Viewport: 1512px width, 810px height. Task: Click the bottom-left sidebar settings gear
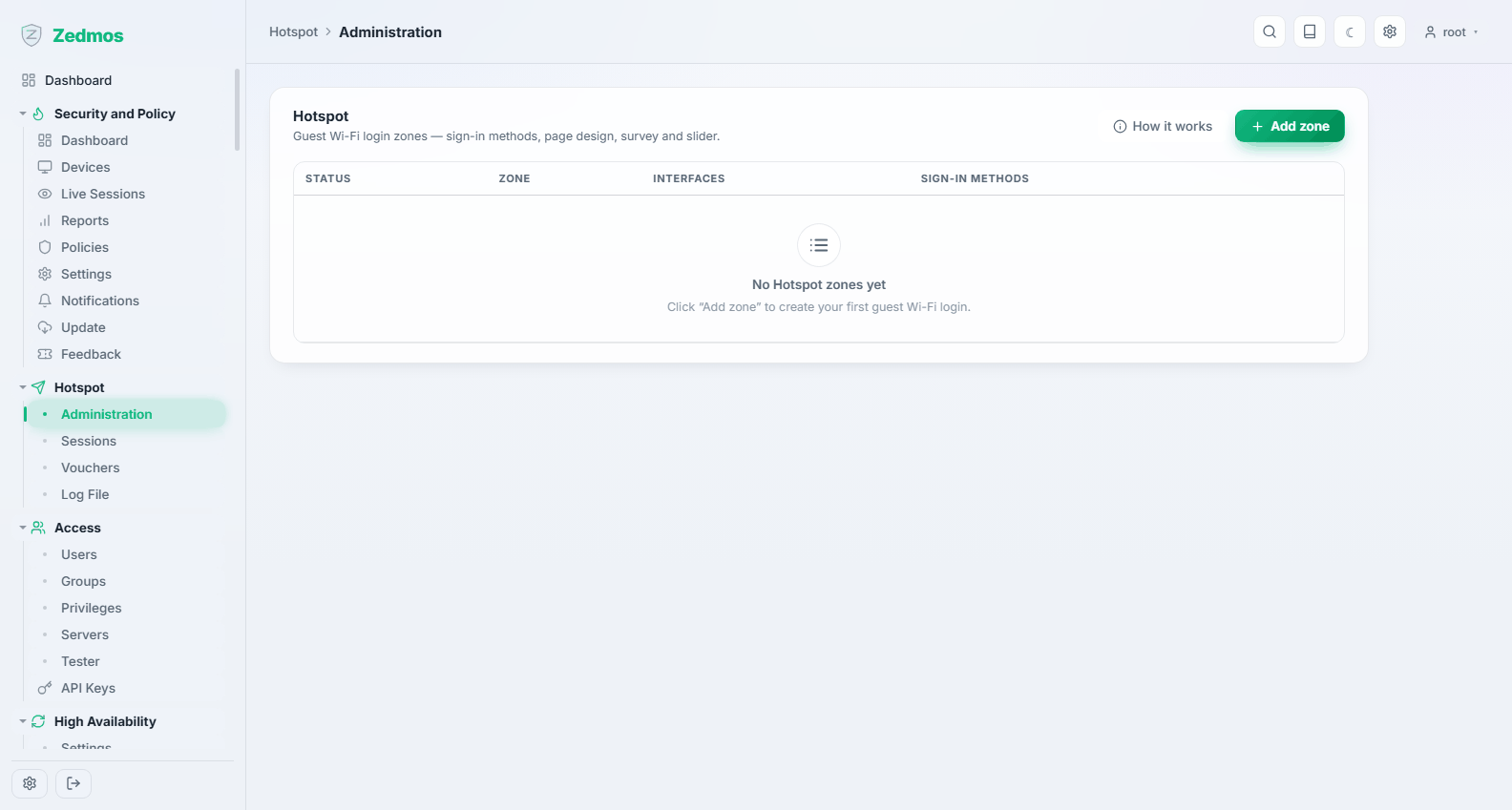click(30, 783)
